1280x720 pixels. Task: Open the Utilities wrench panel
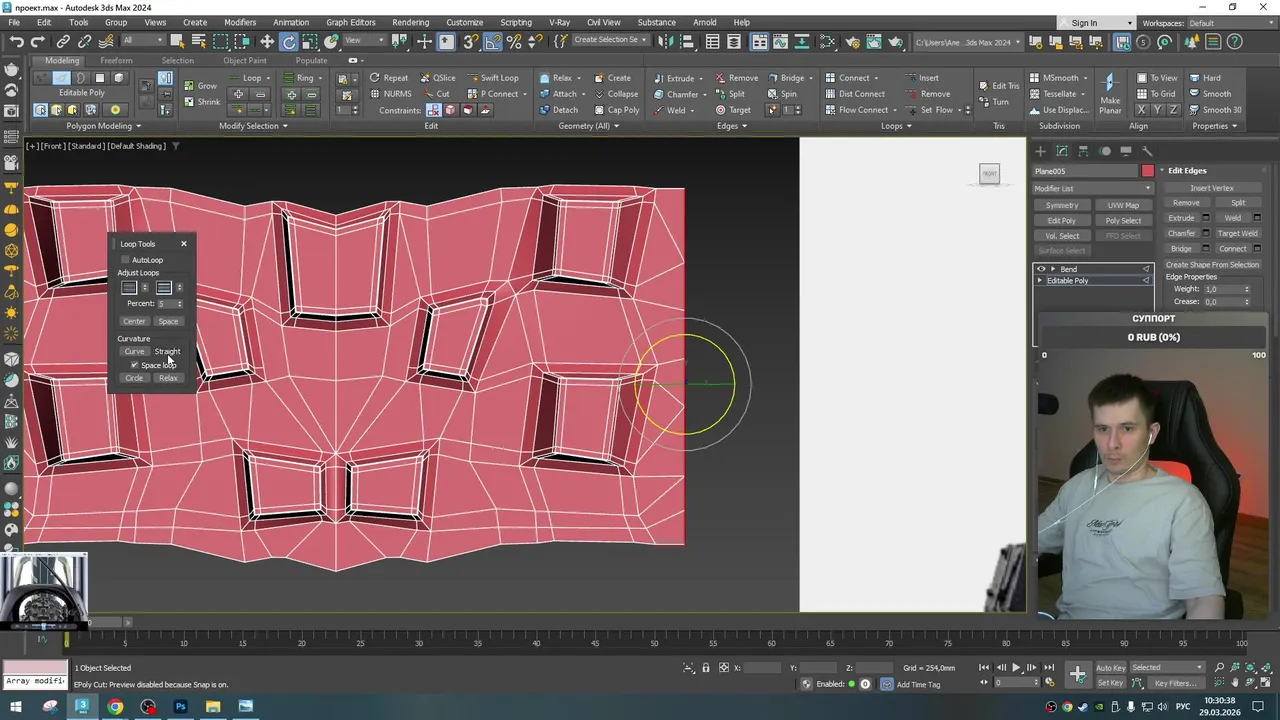click(1147, 151)
